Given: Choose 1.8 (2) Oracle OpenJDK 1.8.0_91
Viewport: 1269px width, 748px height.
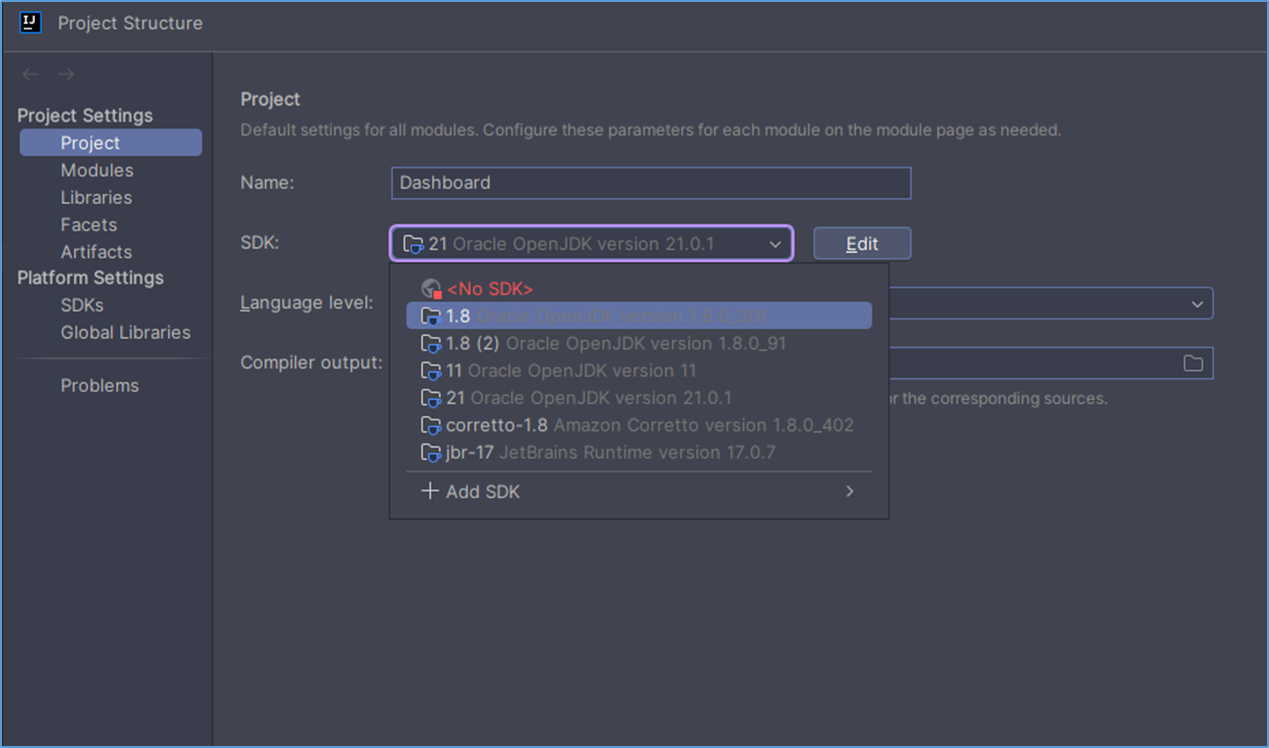Looking at the screenshot, I should 639,344.
